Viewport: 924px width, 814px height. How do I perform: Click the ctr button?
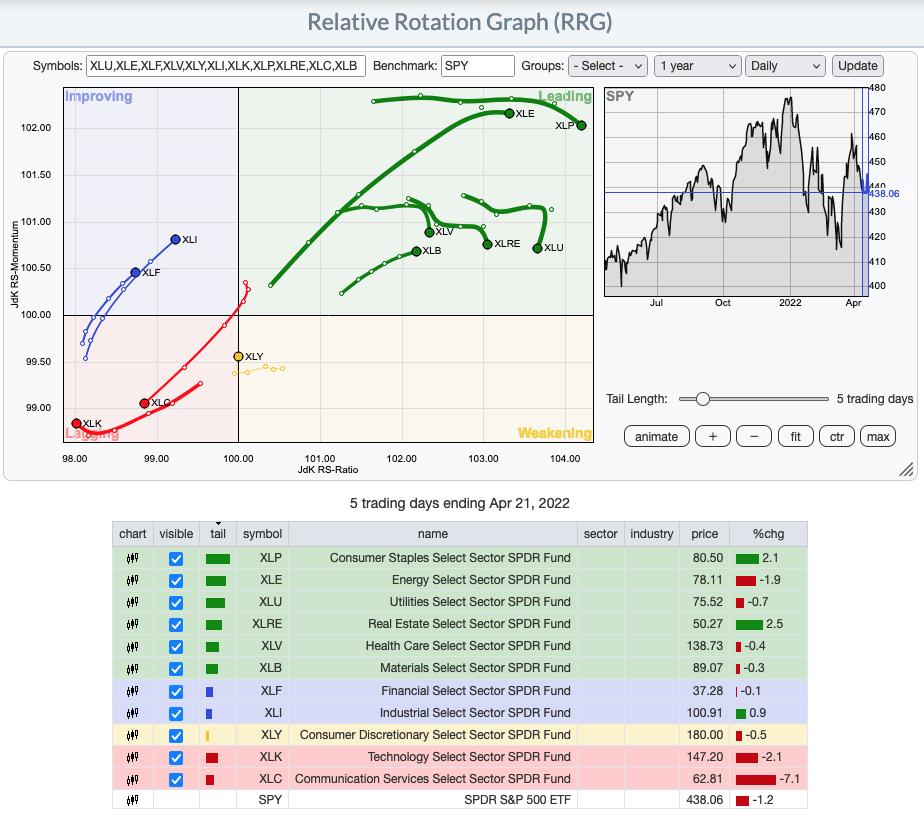click(x=837, y=437)
